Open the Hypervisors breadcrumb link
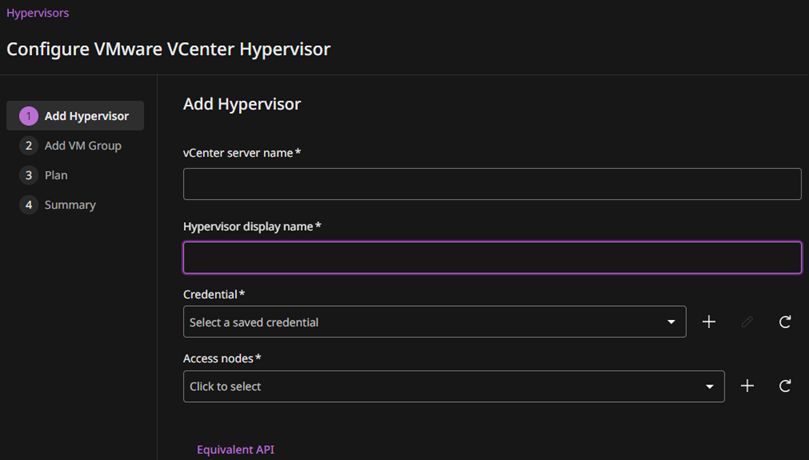809x460 pixels. coord(38,13)
